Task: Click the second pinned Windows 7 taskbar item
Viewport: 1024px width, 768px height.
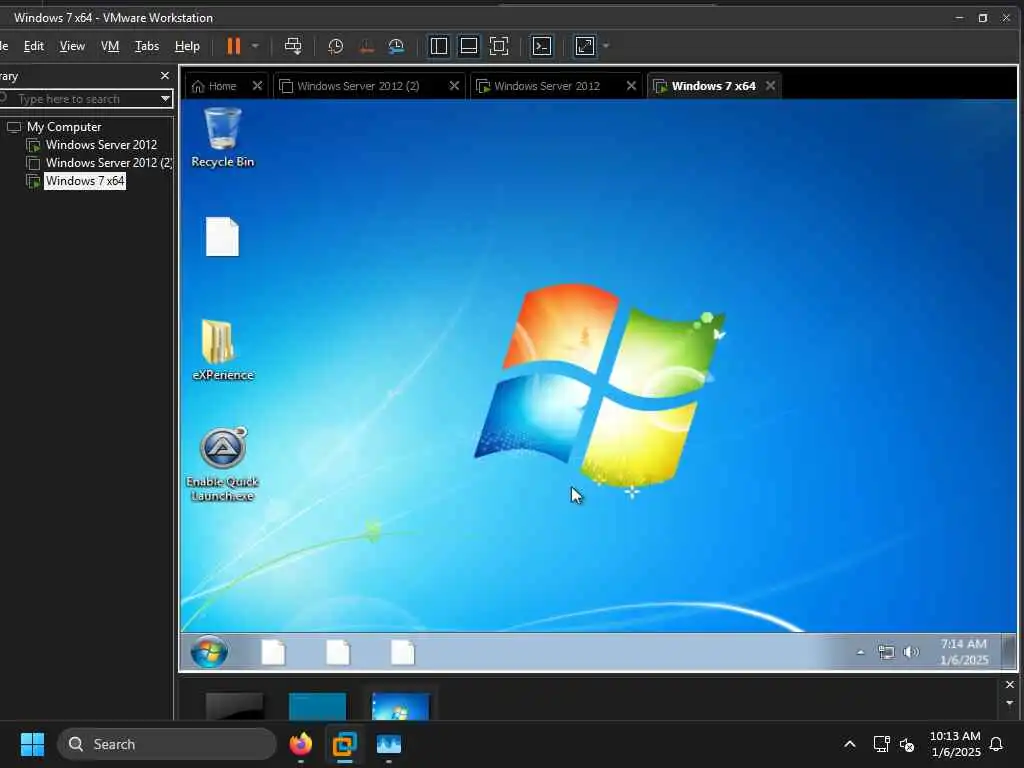Action: 338,652
